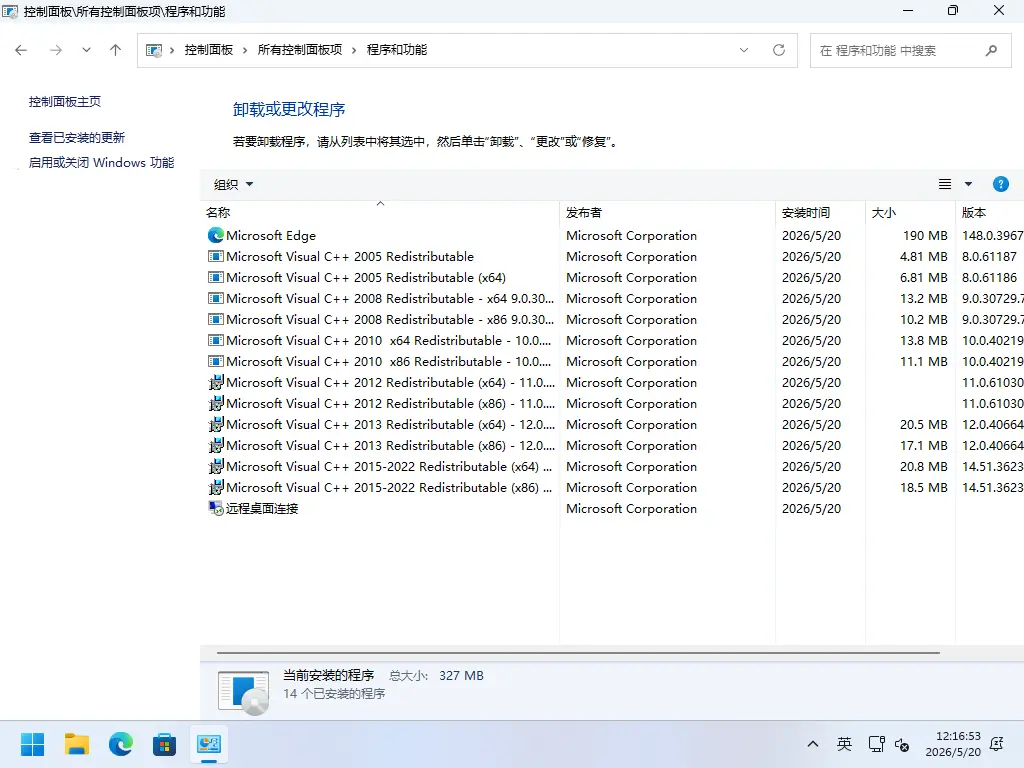The width and height of the screenshot is (1024, 768).
Task: Click the search magnifier icon
Action: point(991,50)
